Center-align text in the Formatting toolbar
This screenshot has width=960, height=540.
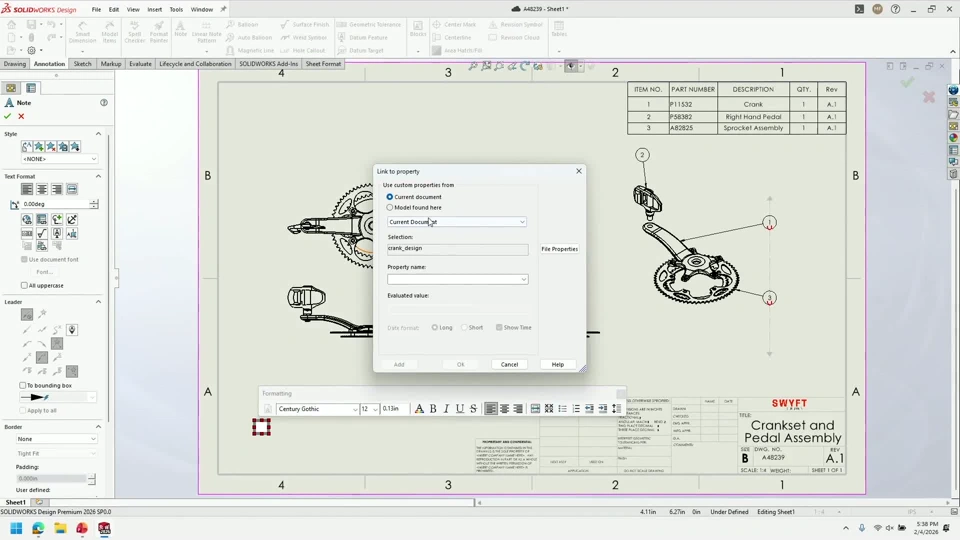505,409
